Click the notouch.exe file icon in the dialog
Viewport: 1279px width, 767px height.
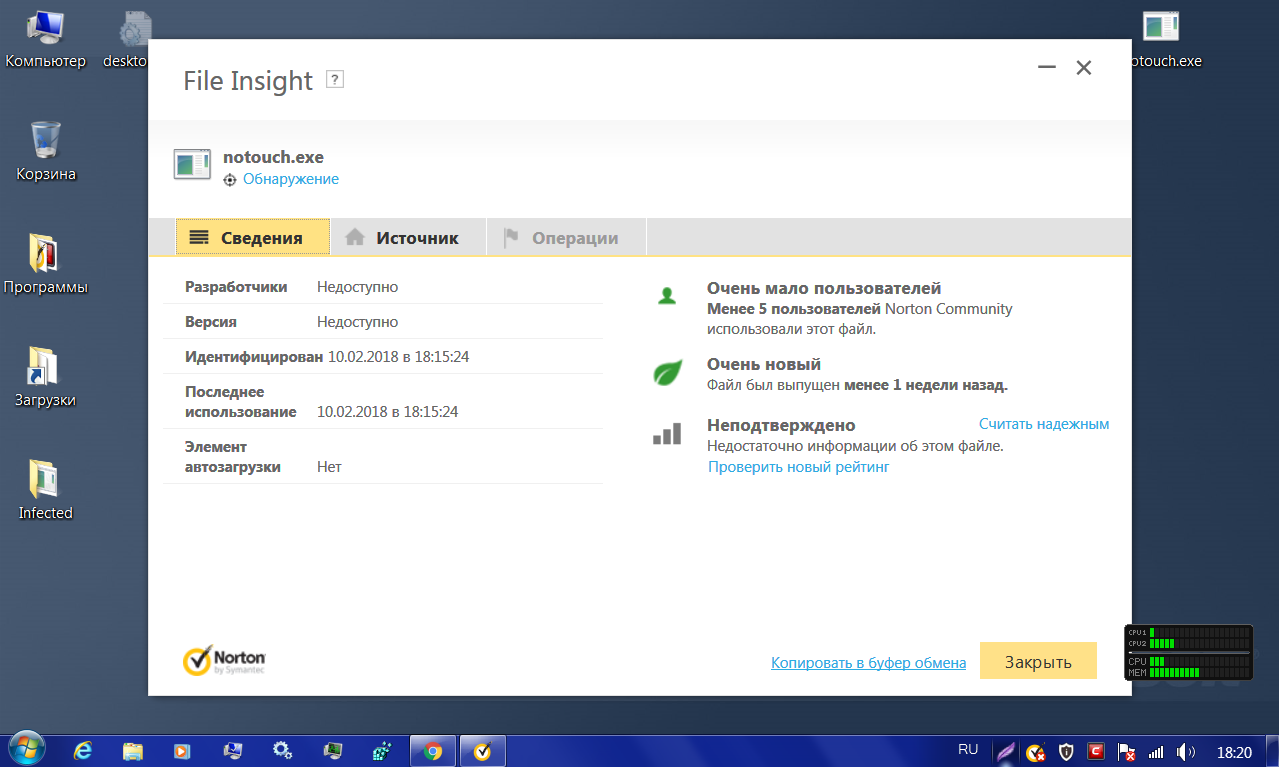[192, 165]
